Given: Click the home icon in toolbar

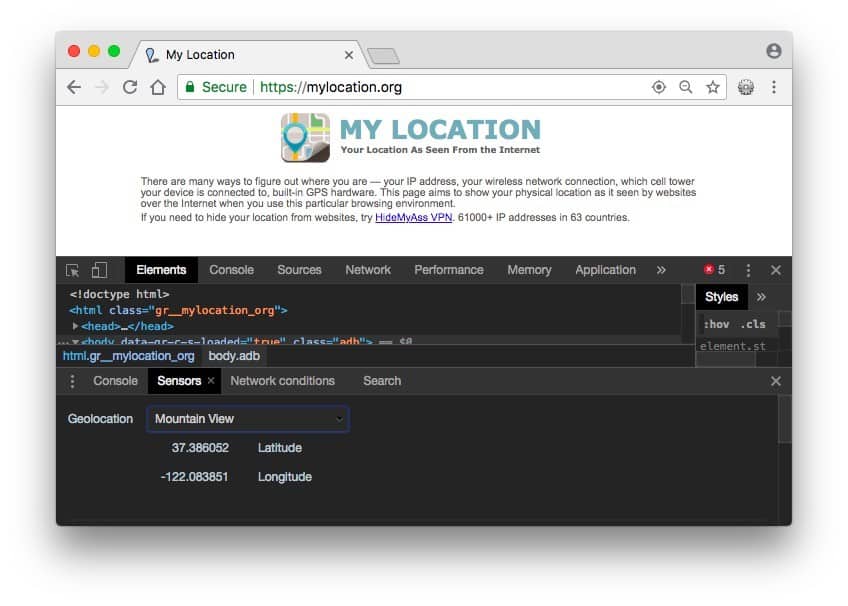Looking at the screenshot, I should [x=157, y=87].
